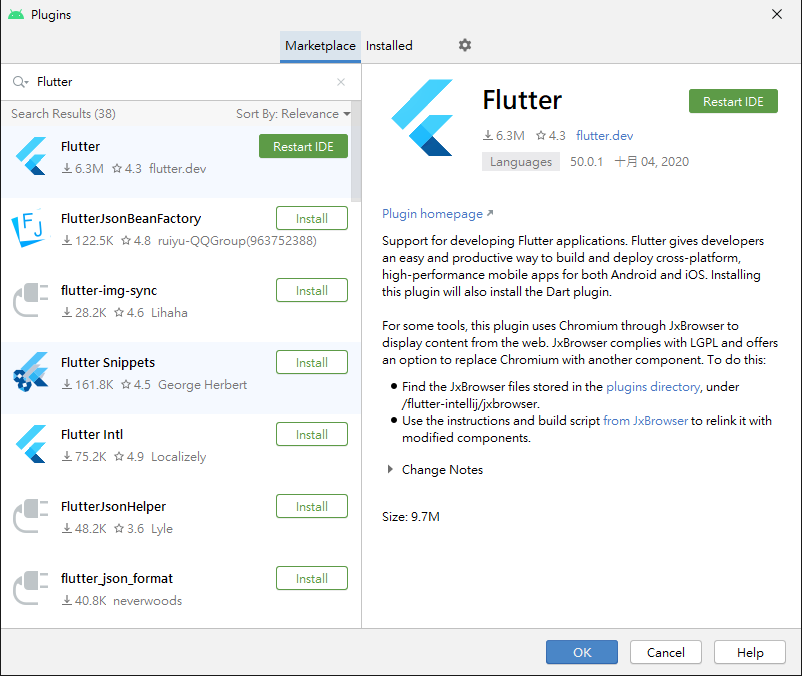
Task: Click the 6.3M downloads in details header
Action: point(504,136)
